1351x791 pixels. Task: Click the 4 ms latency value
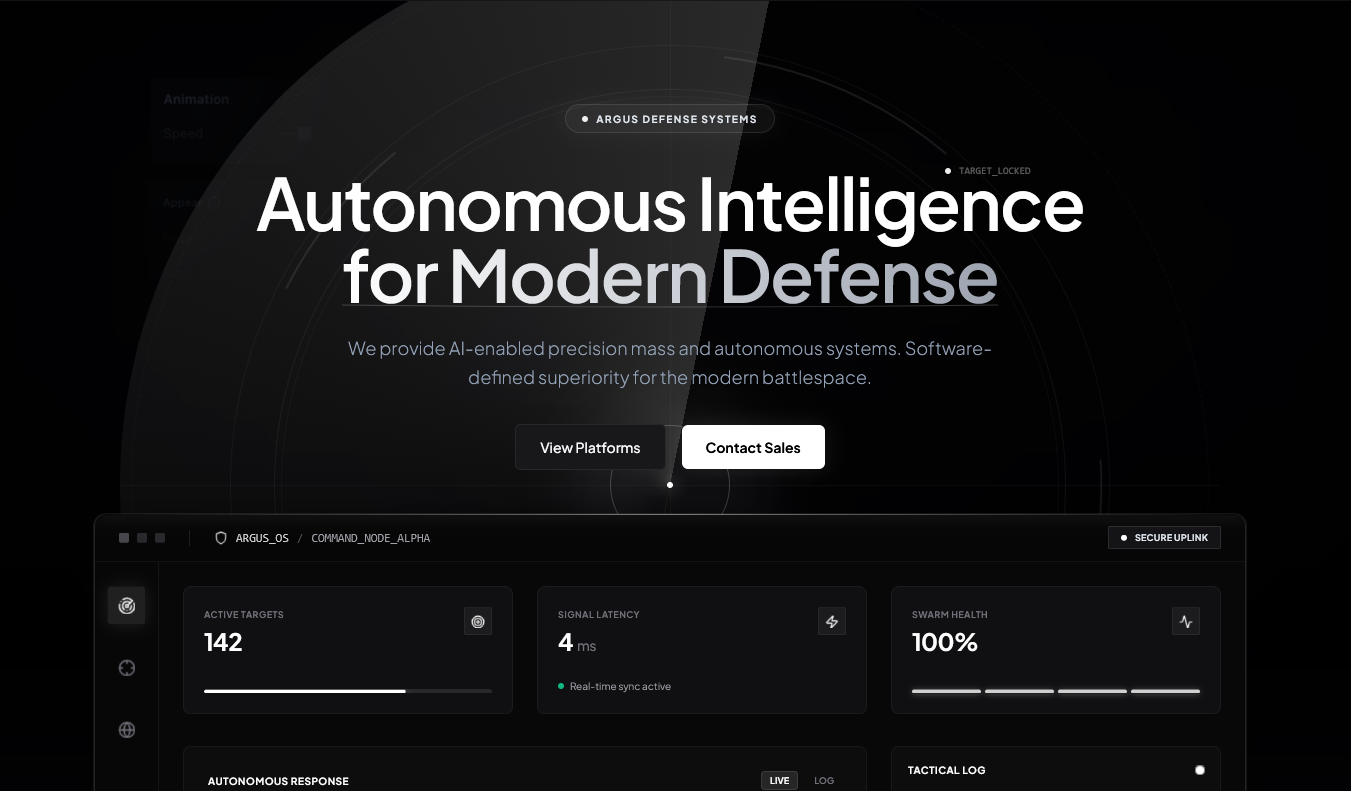577,643
